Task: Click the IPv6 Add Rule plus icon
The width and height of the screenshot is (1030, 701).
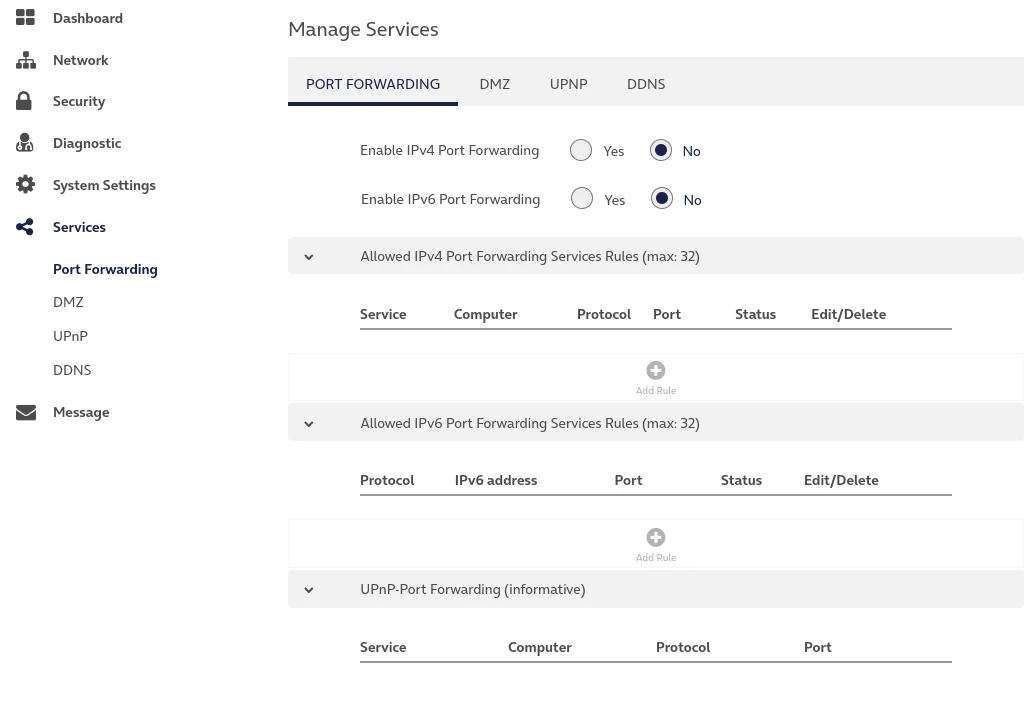Action: (656, 538)
